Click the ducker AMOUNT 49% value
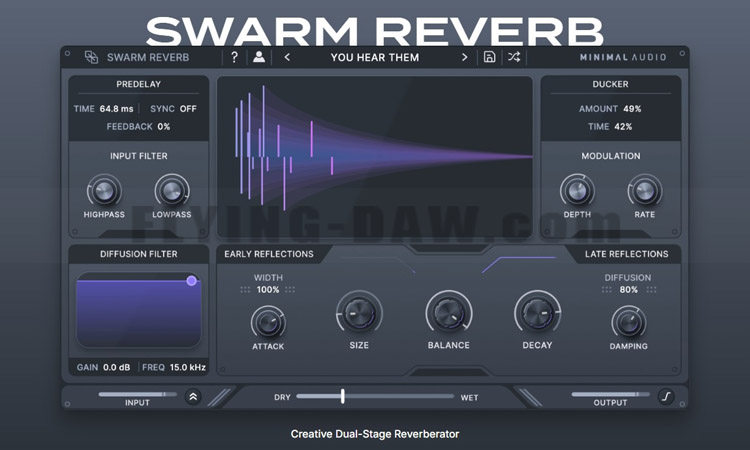 [632, 109]
